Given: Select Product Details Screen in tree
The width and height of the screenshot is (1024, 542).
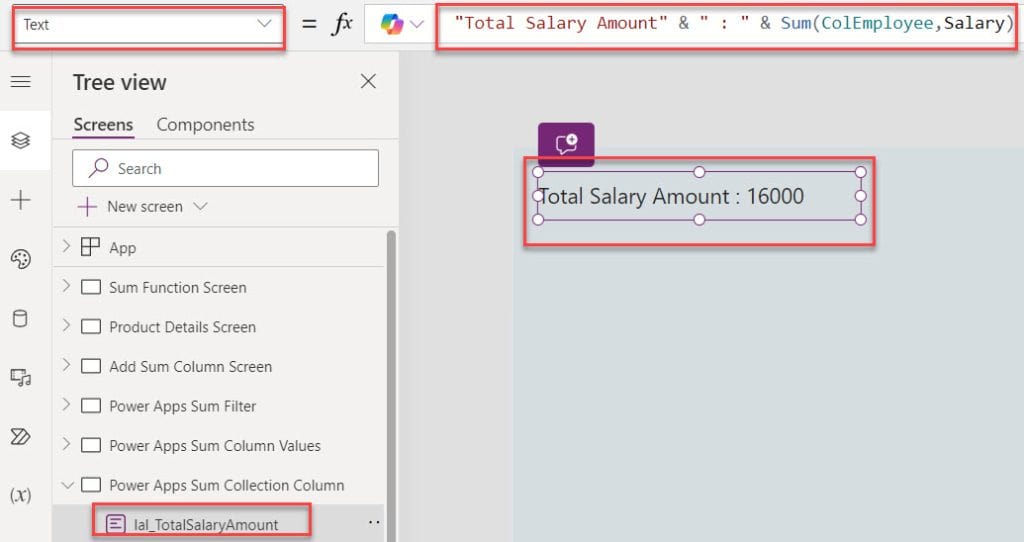Looking at the screenshot, I should coord(182,327).
